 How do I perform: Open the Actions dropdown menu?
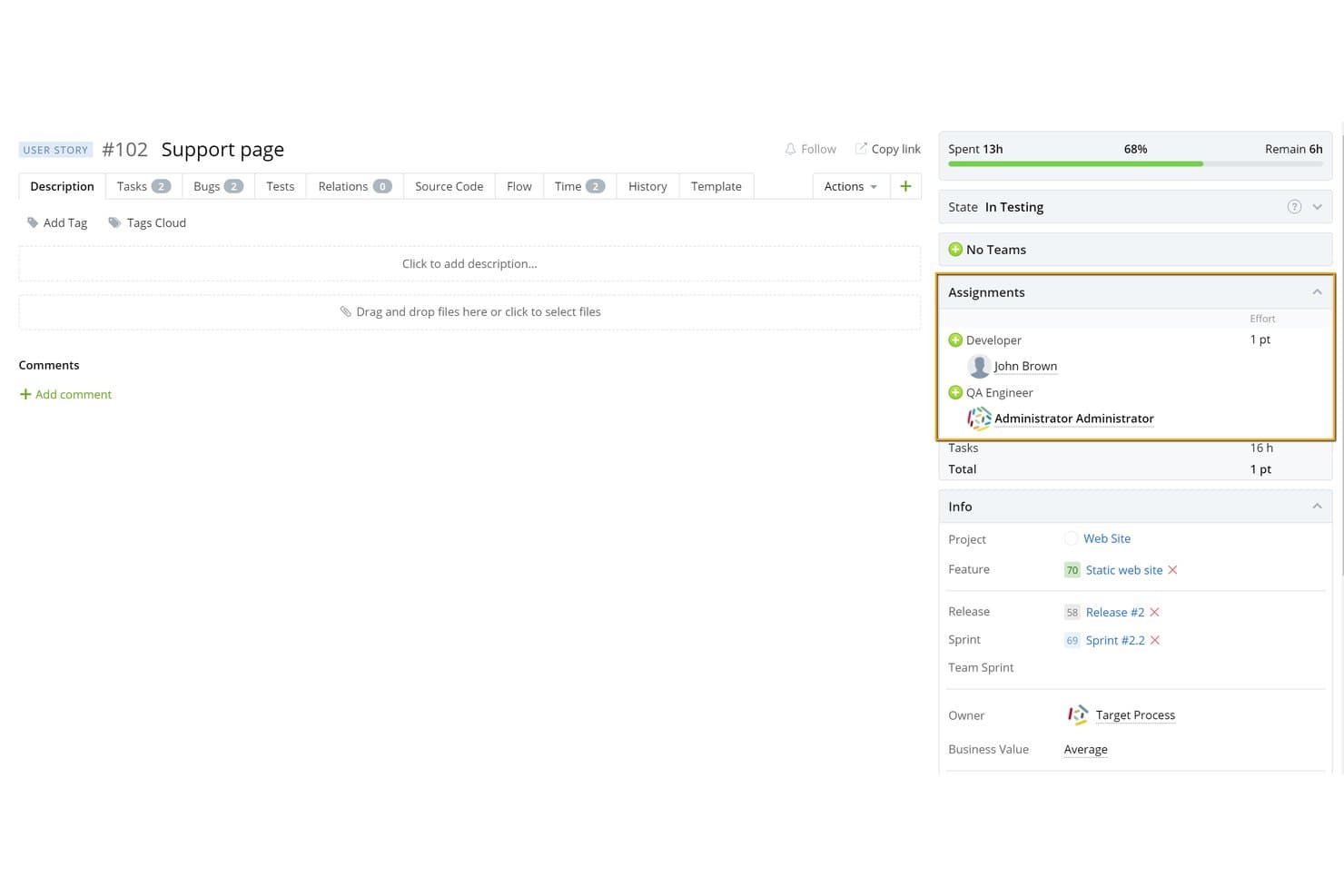point(851,186)
